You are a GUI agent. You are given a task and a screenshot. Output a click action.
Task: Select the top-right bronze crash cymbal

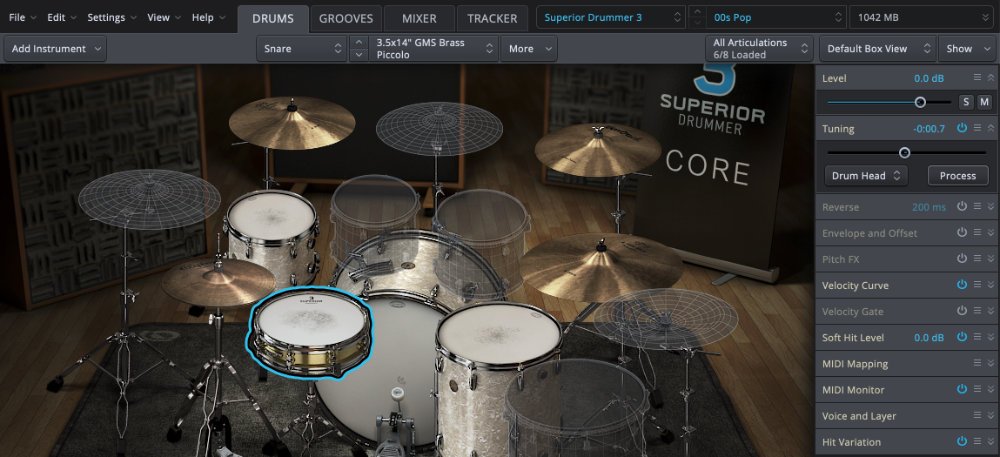tap(598, 150)
